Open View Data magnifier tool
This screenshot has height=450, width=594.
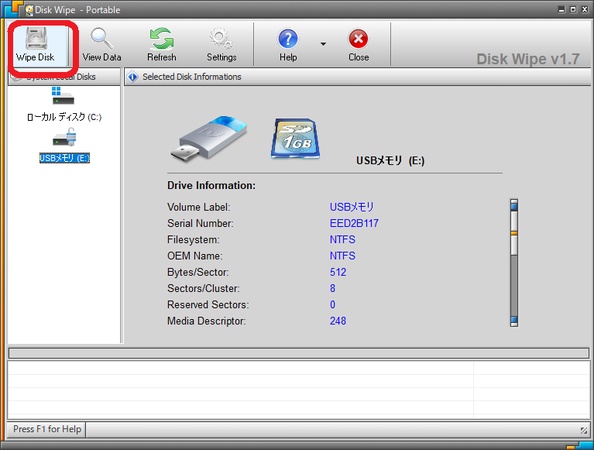point(102,45)
